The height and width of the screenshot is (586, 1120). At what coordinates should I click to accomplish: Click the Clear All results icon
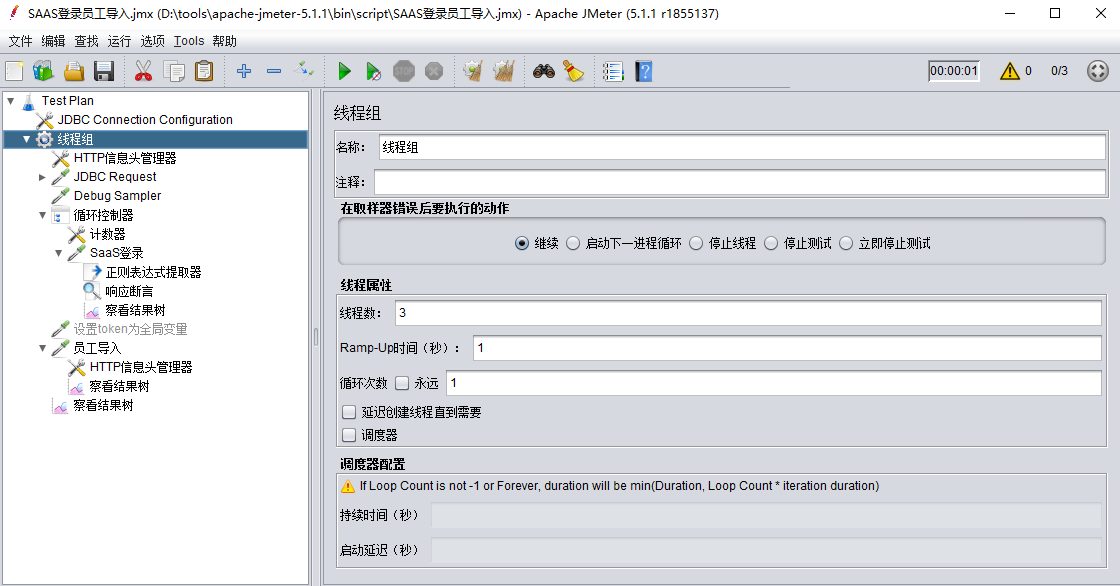pos(504,71)
